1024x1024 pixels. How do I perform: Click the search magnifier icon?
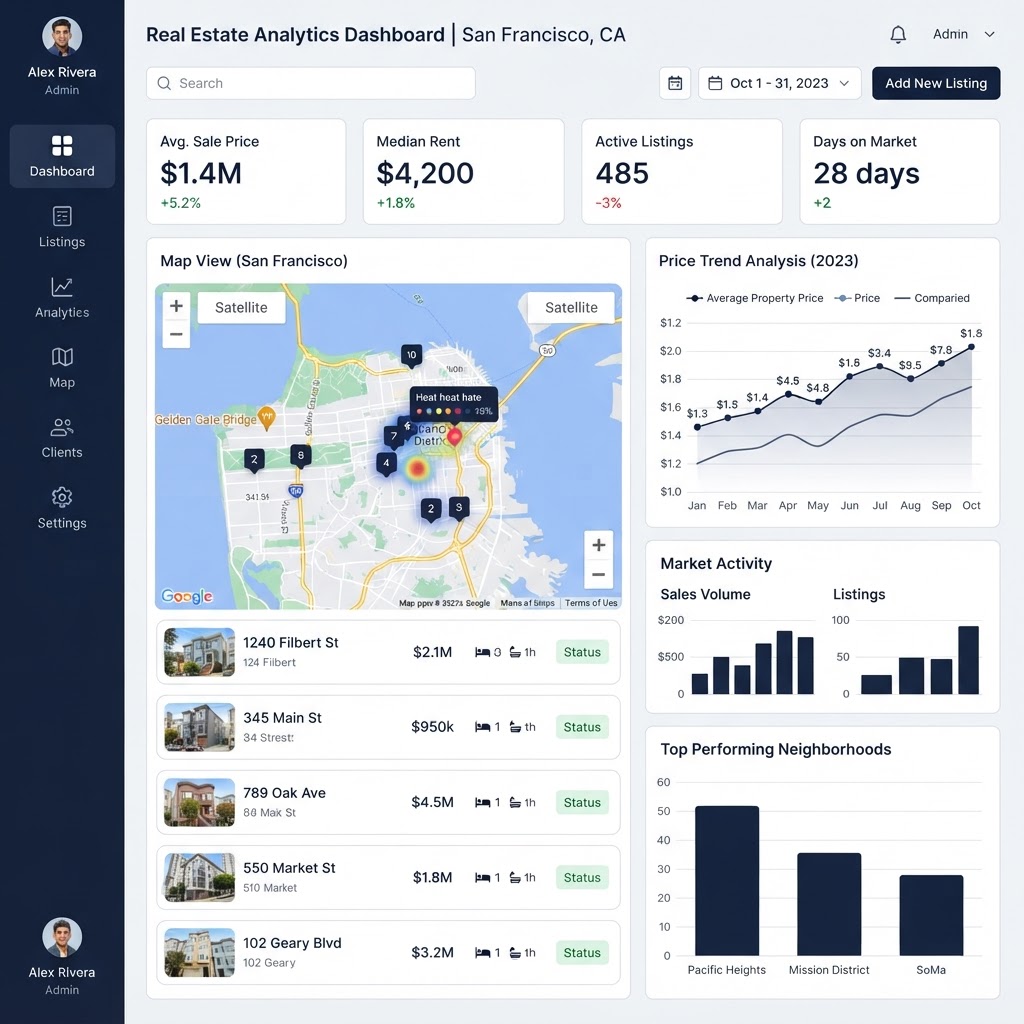pyautogui.click(x=165, y=83)
